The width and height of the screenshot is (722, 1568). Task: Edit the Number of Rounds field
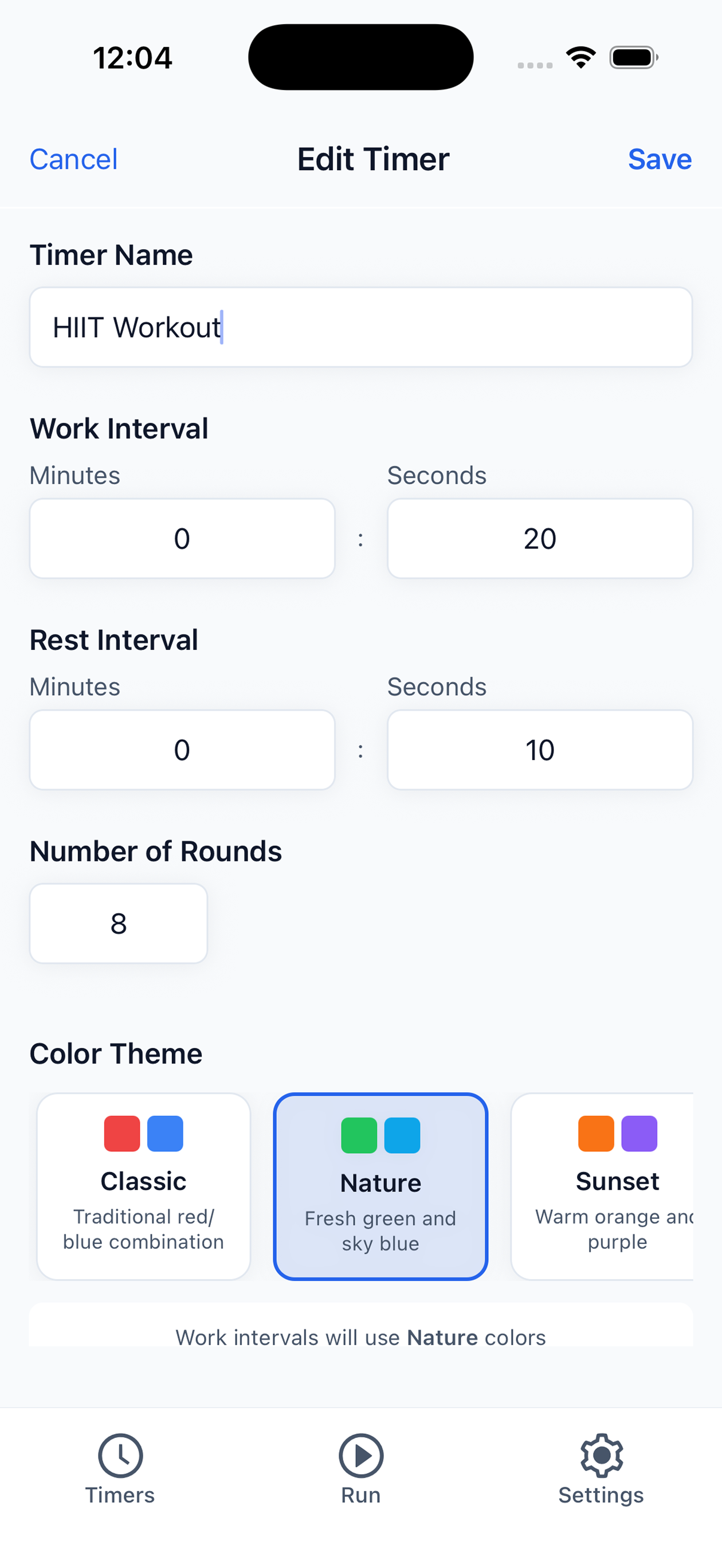pyautogui.click(x=119, y=923)
